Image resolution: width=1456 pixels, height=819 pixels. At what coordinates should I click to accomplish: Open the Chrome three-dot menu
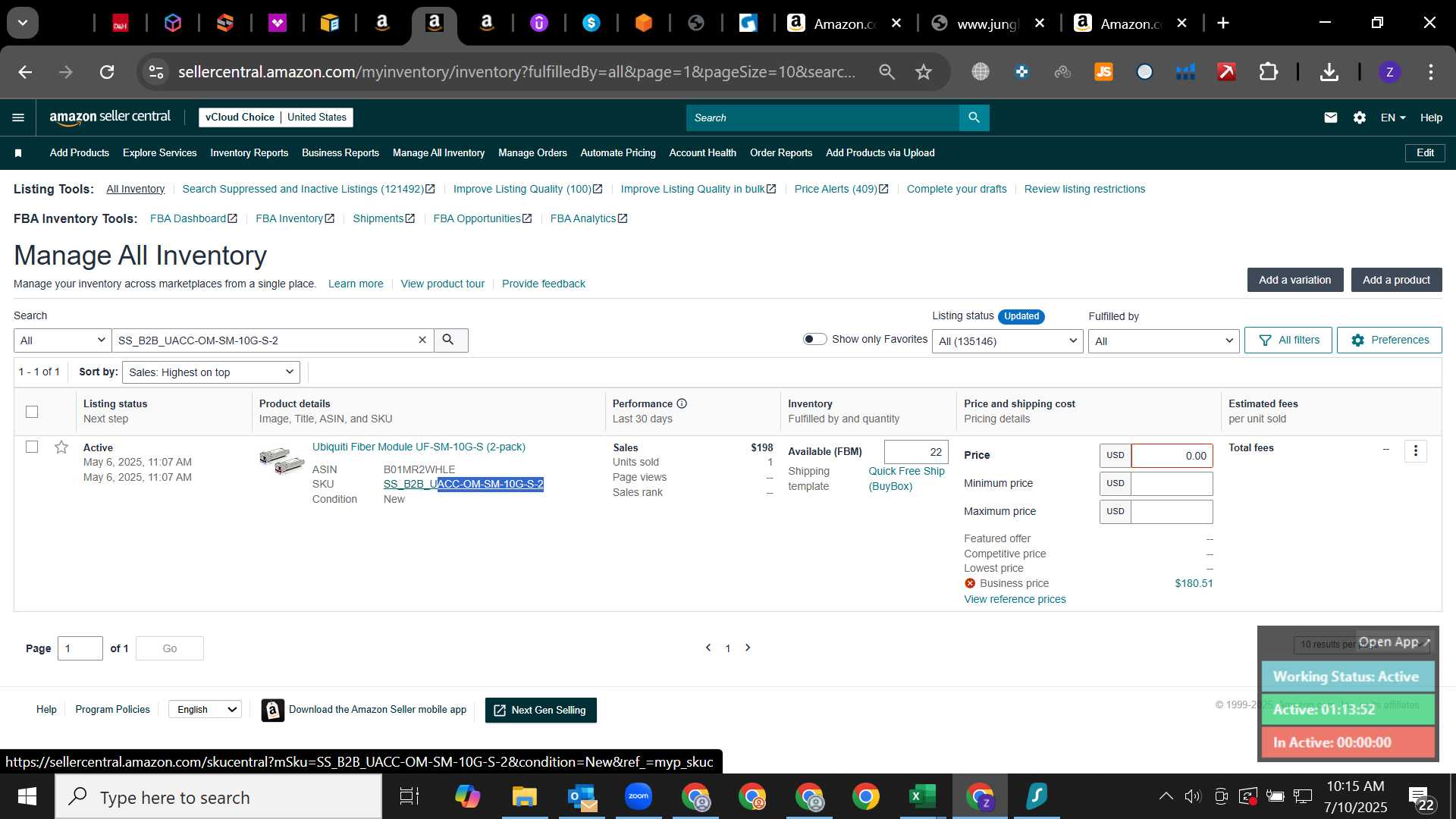[x=1430, y=72]
